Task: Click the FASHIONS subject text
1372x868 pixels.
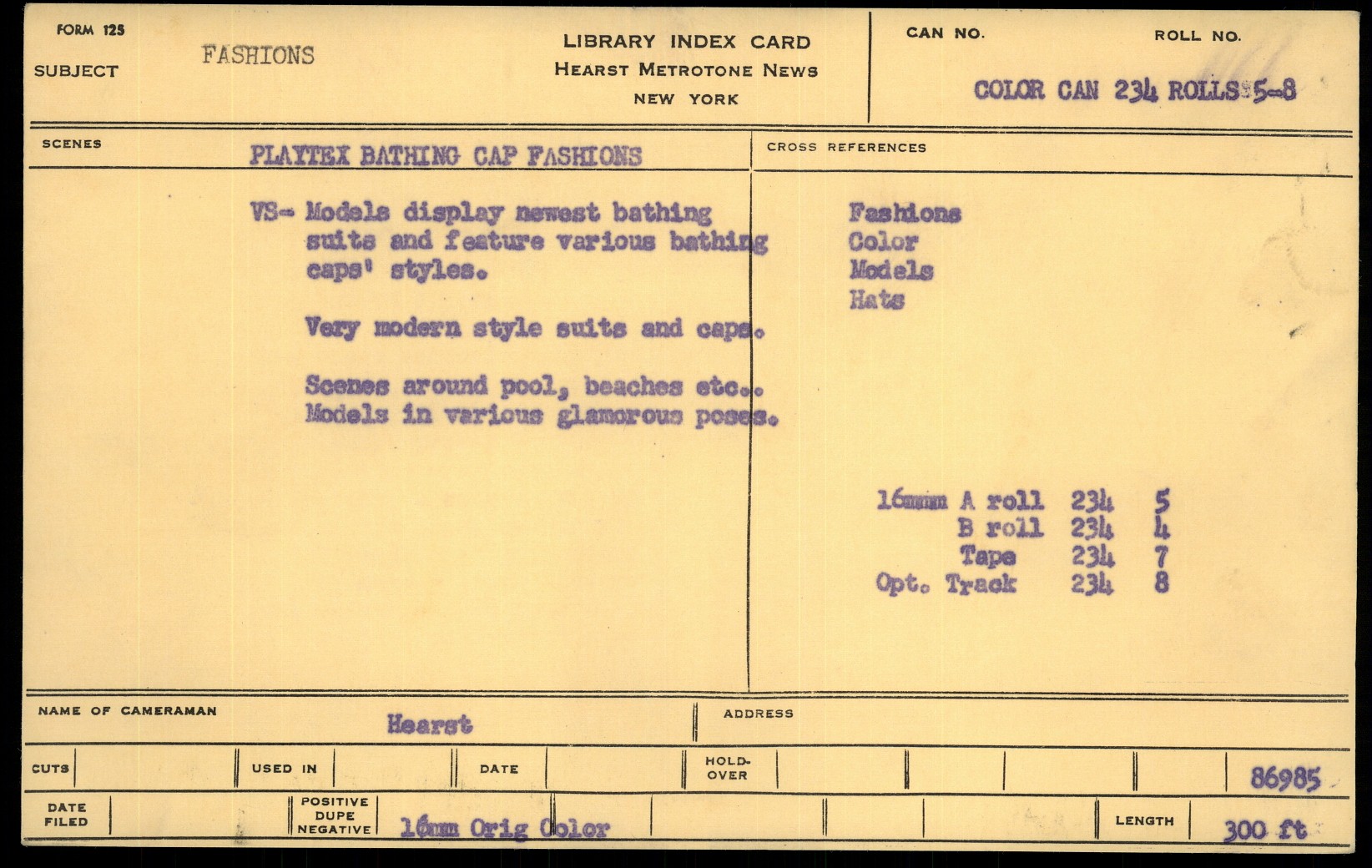Action: [258, 56]
